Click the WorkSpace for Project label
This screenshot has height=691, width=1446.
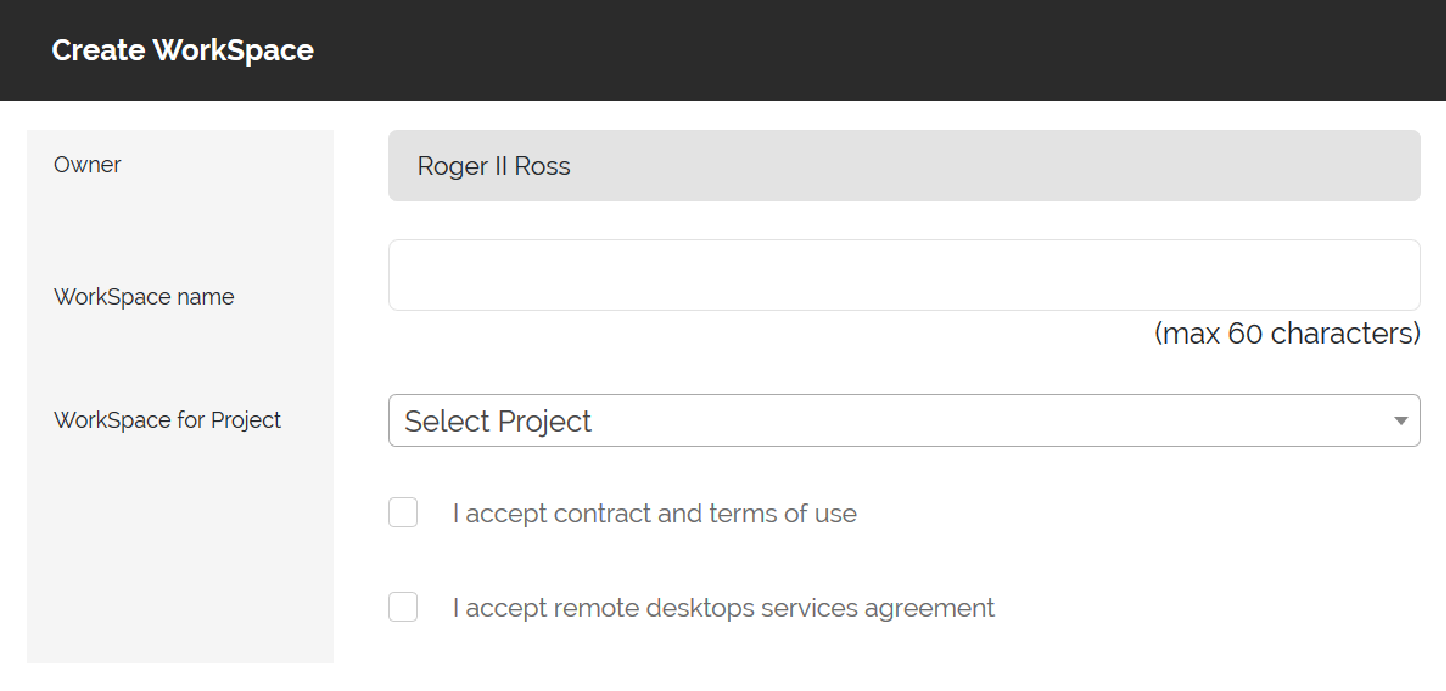pyautogui.click(x=168, y=420)
